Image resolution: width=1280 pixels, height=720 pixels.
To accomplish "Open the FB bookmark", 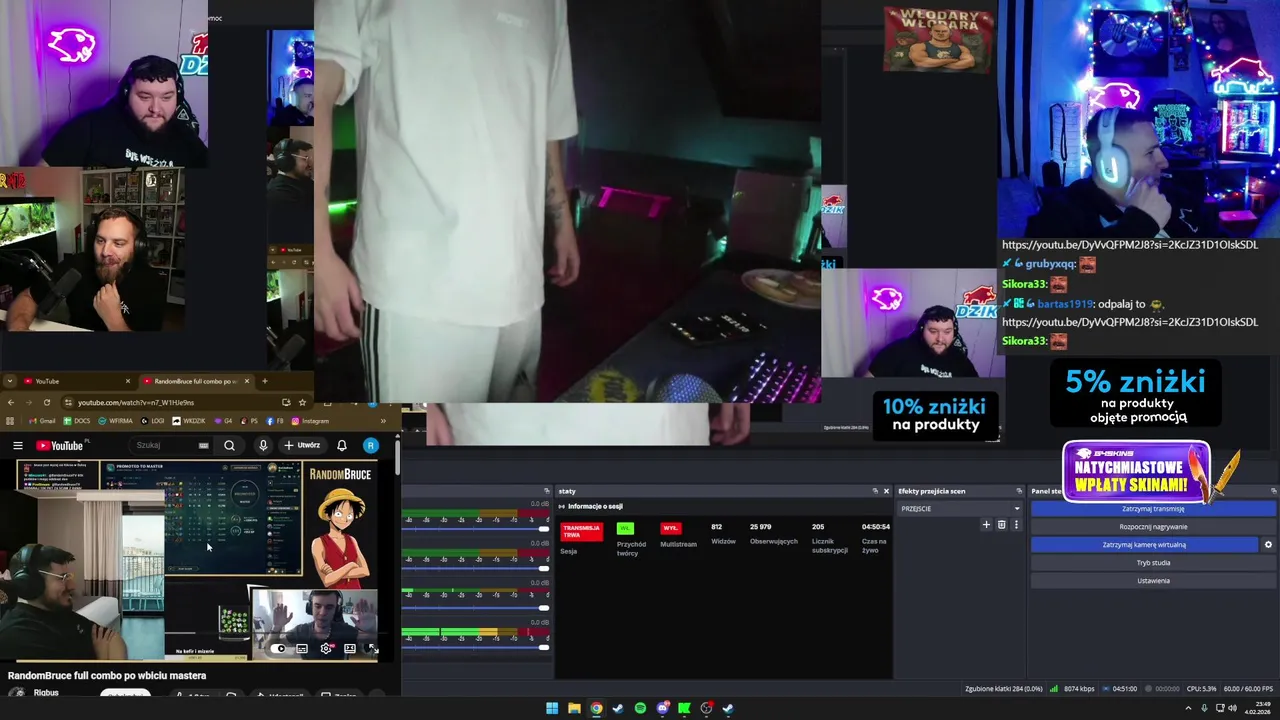I will [276, 421].
